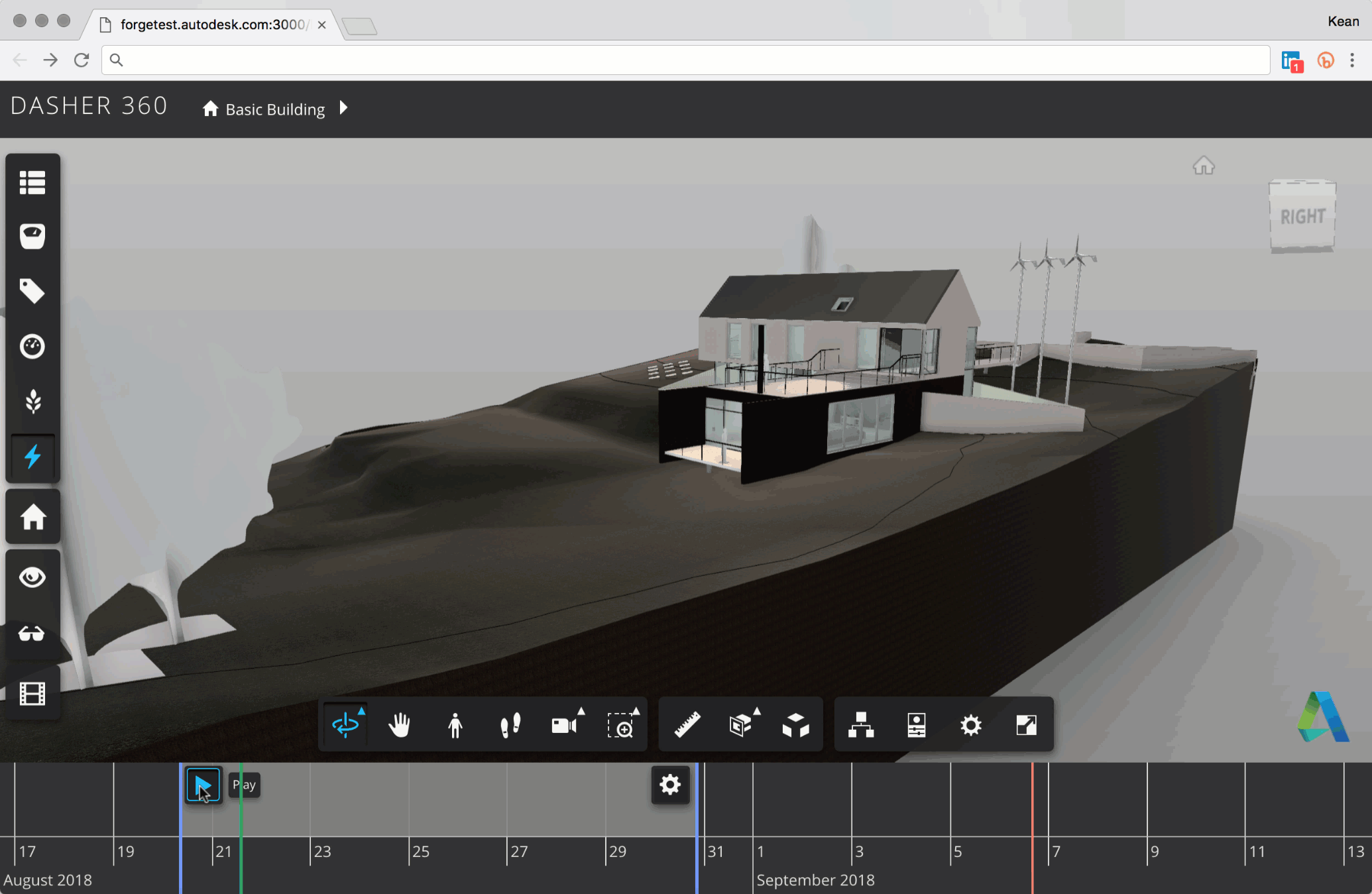Click the Measure ruler tool

[687, 725]
